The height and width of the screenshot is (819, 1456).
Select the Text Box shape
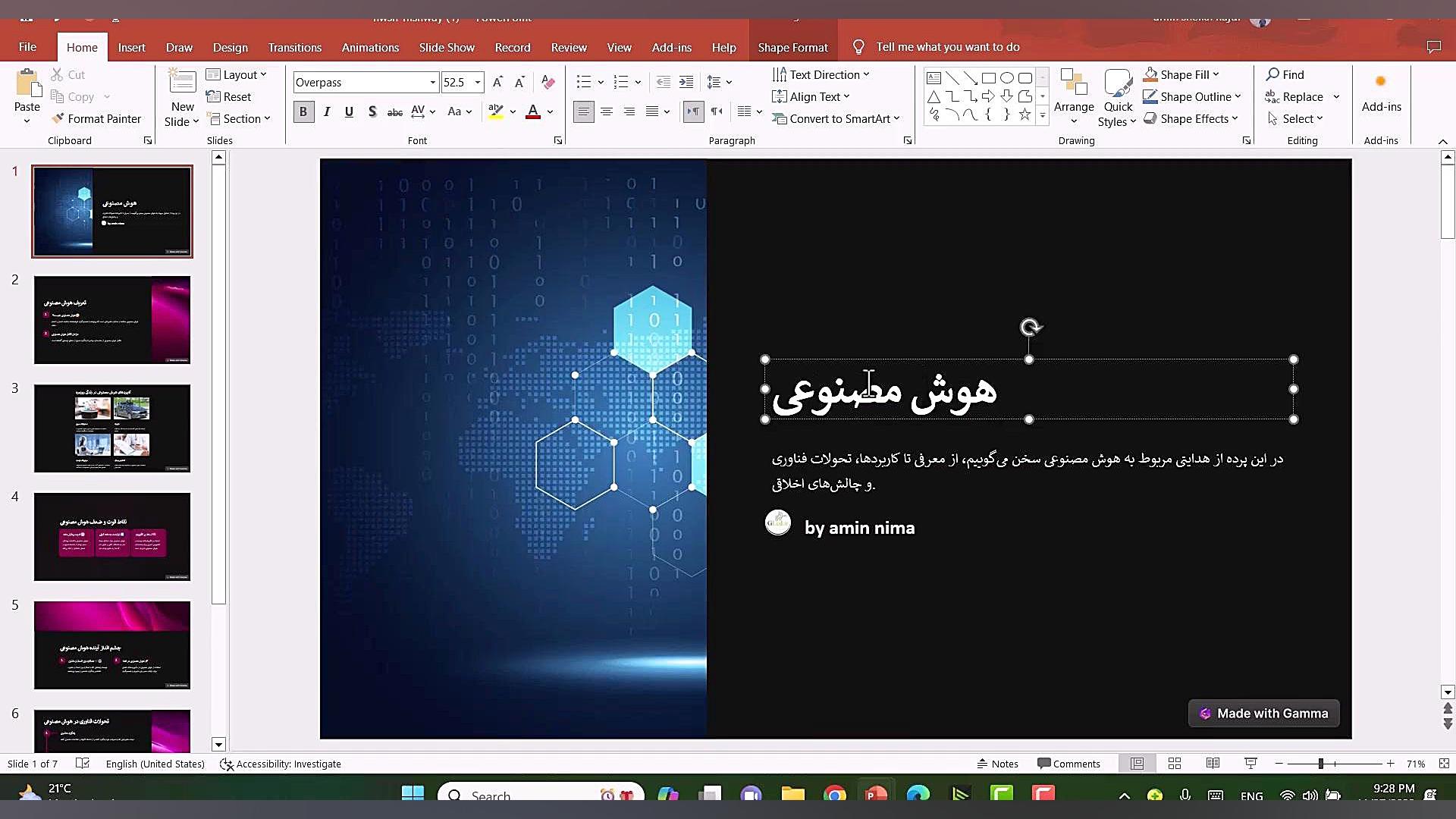(934, 77)
